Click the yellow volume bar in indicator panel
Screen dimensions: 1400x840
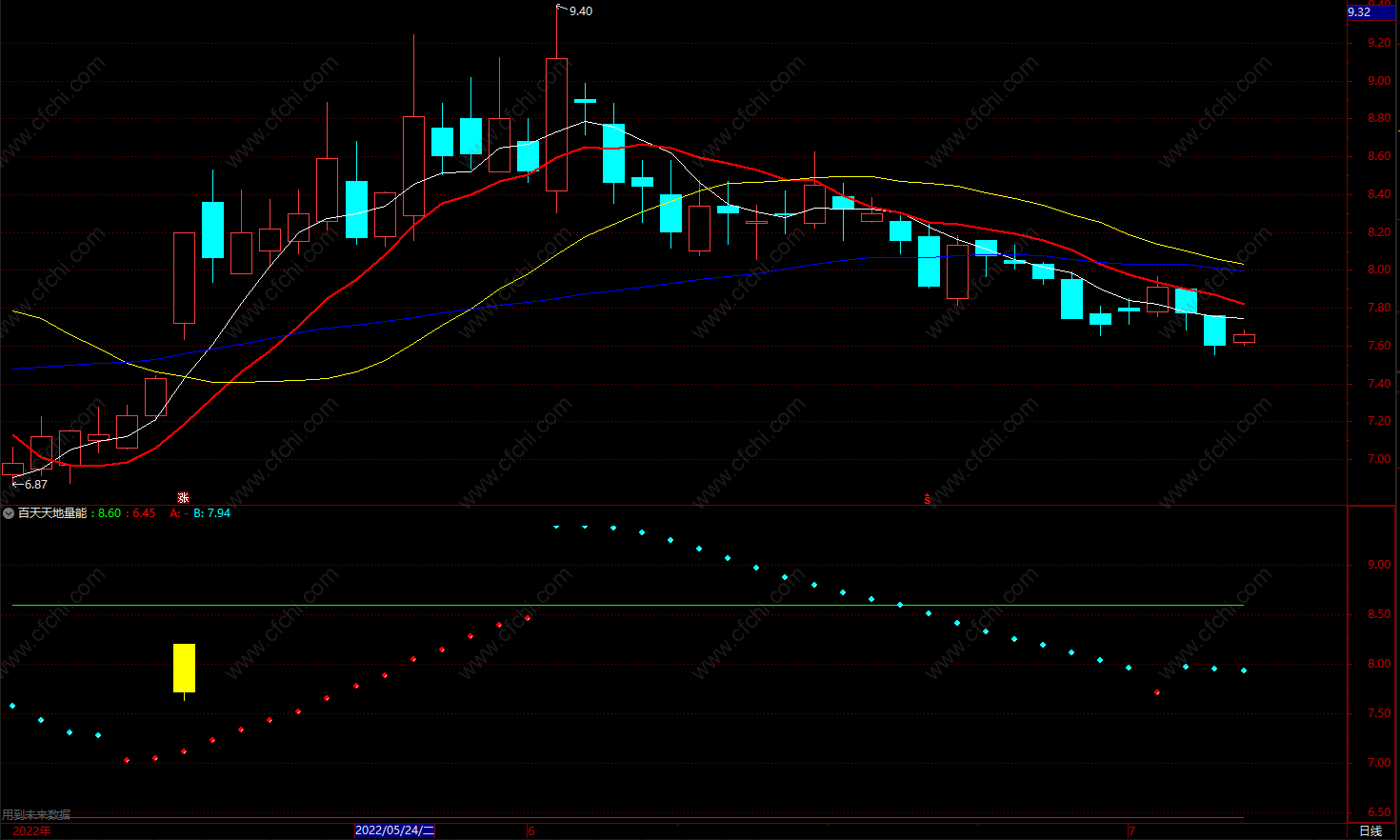184,668
